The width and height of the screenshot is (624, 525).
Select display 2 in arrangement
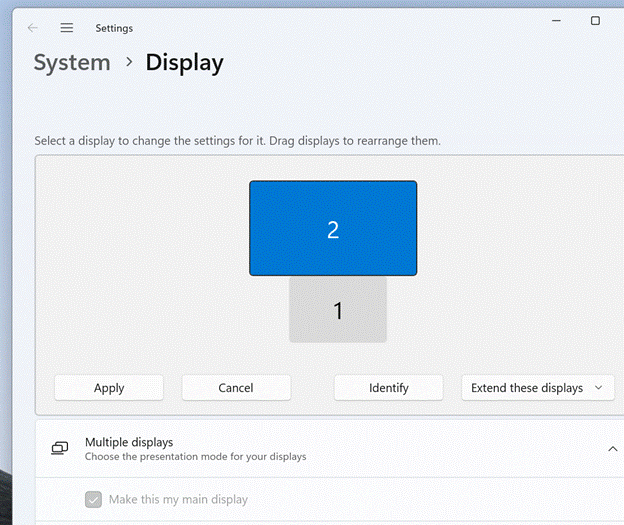(333, 228)
